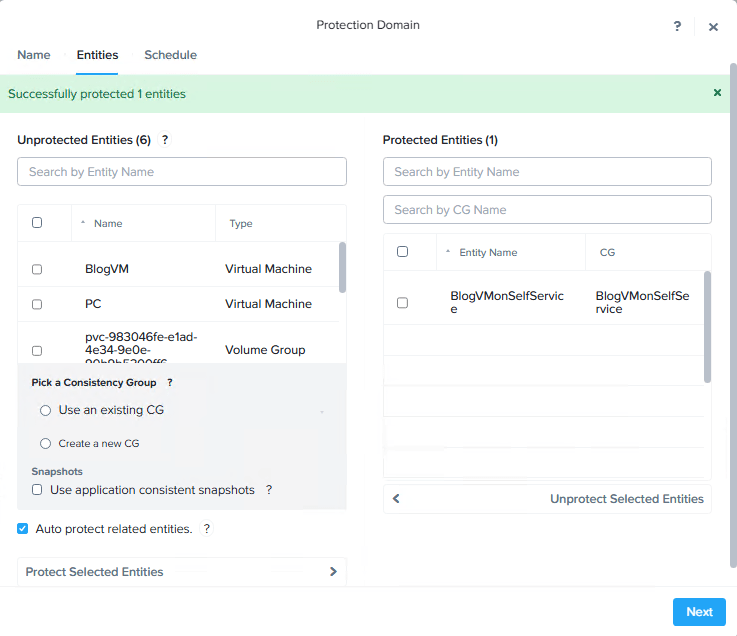Click the Entity Name column header text
737x636 pixels.
(488, 252)
